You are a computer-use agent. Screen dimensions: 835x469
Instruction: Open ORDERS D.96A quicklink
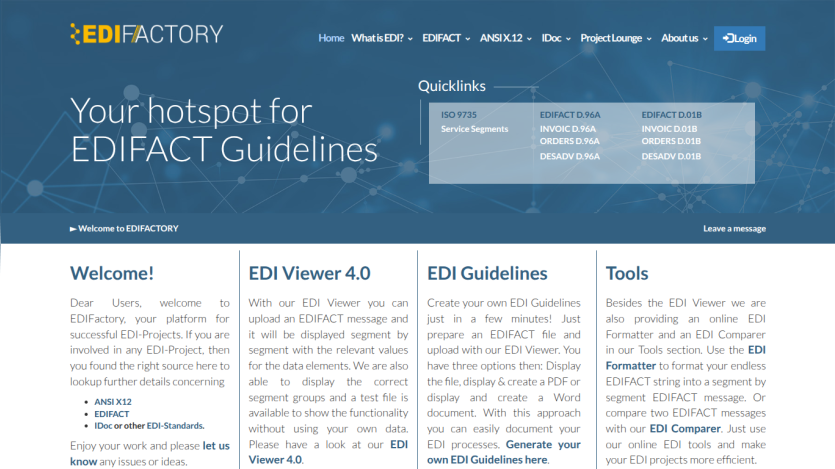pyautogui.click(x=569, y=141)
